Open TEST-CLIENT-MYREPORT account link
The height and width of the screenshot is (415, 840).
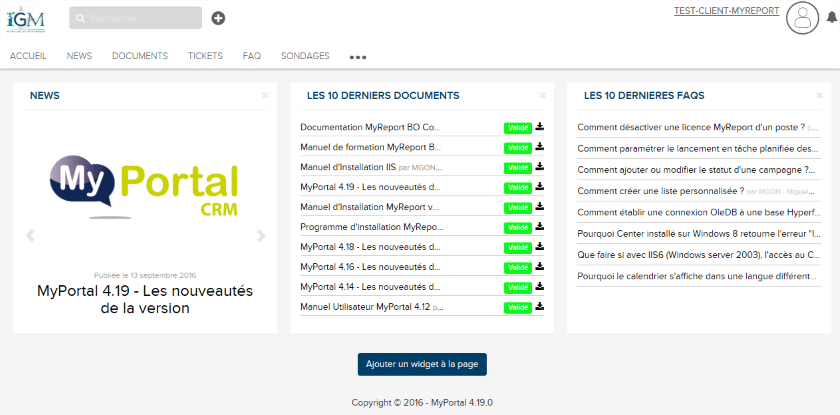tap(726, 11)
